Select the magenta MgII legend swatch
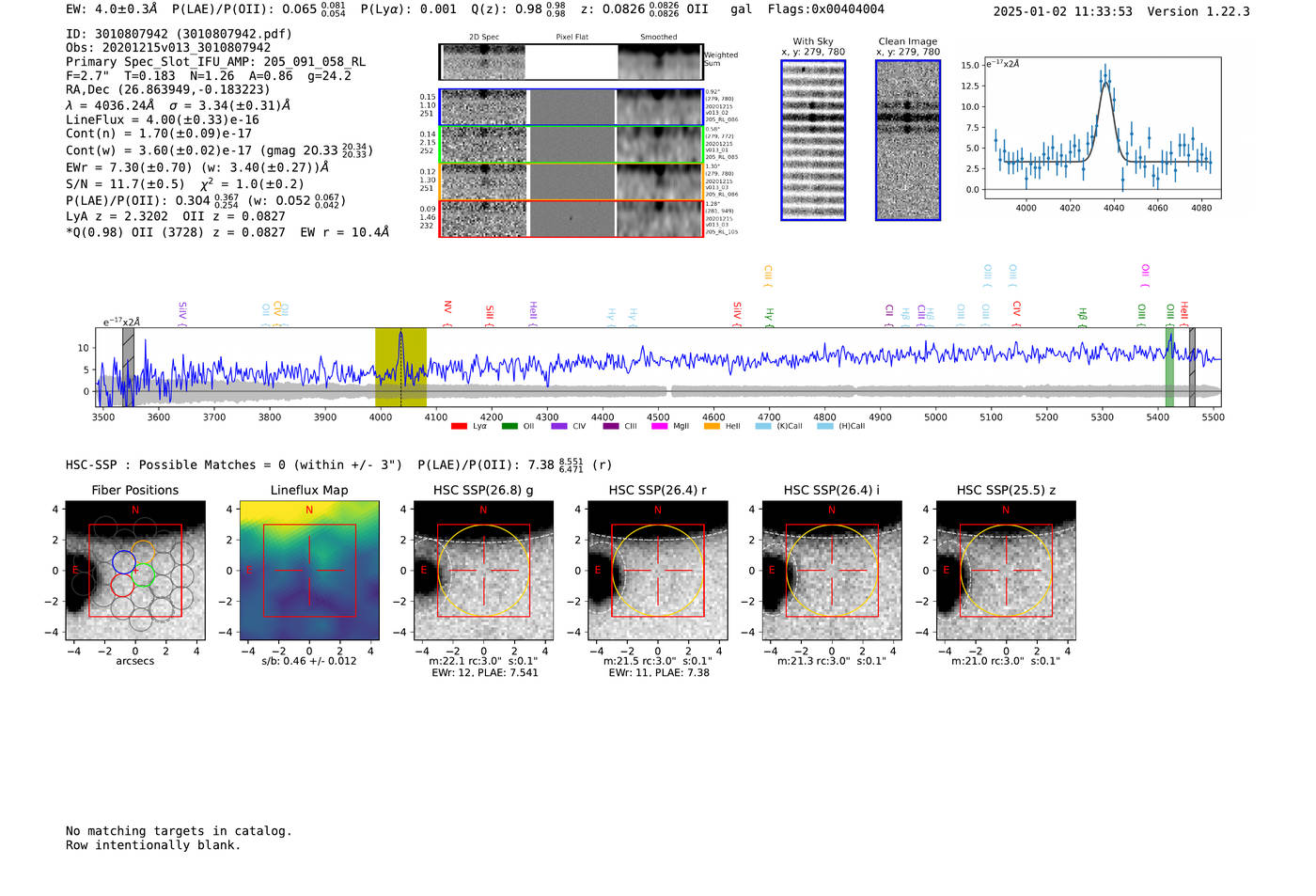 click(x=659, y=426)
